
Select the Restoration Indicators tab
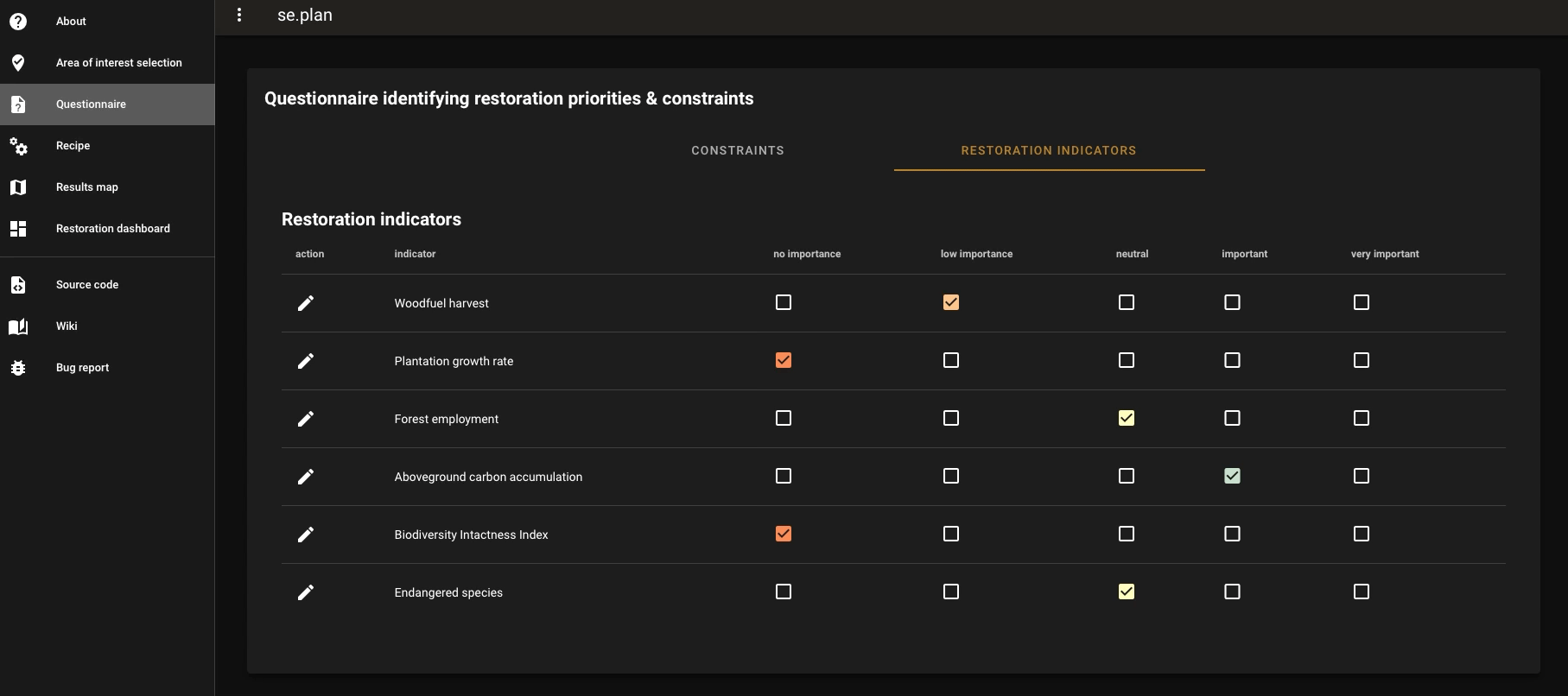click(1049, 150)
